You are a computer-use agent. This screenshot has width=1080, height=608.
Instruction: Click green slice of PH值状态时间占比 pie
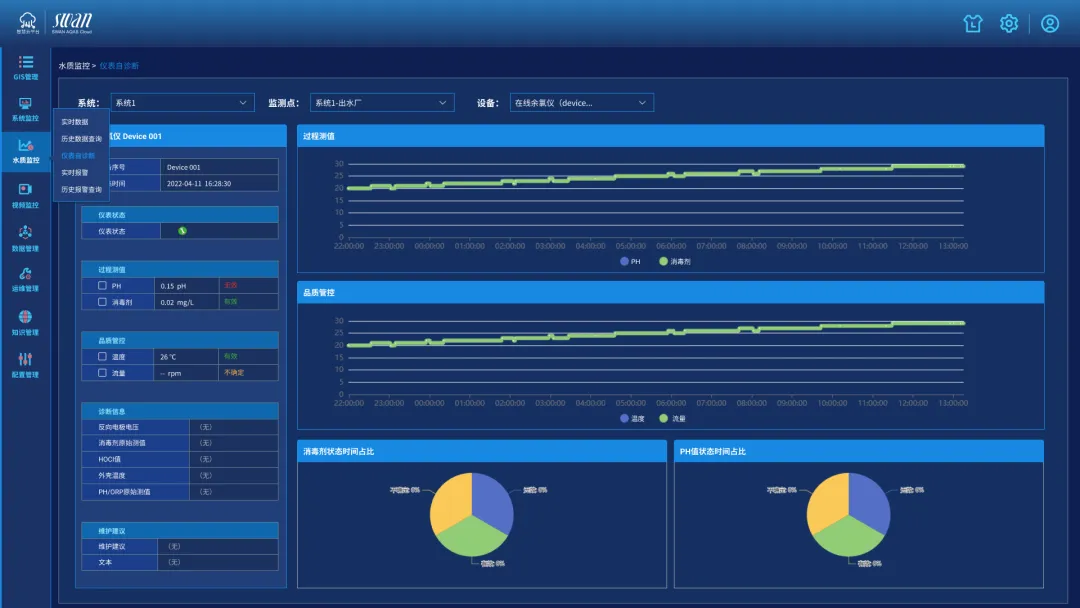(849, 537)
